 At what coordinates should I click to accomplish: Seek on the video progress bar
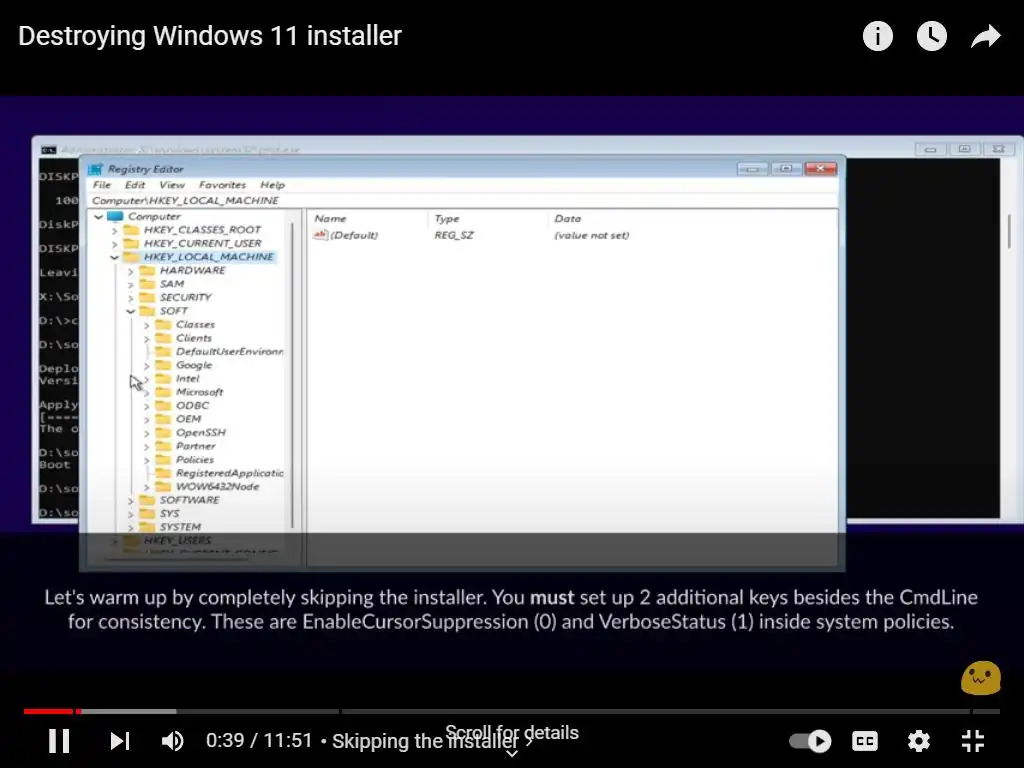[x=511, y=711]
